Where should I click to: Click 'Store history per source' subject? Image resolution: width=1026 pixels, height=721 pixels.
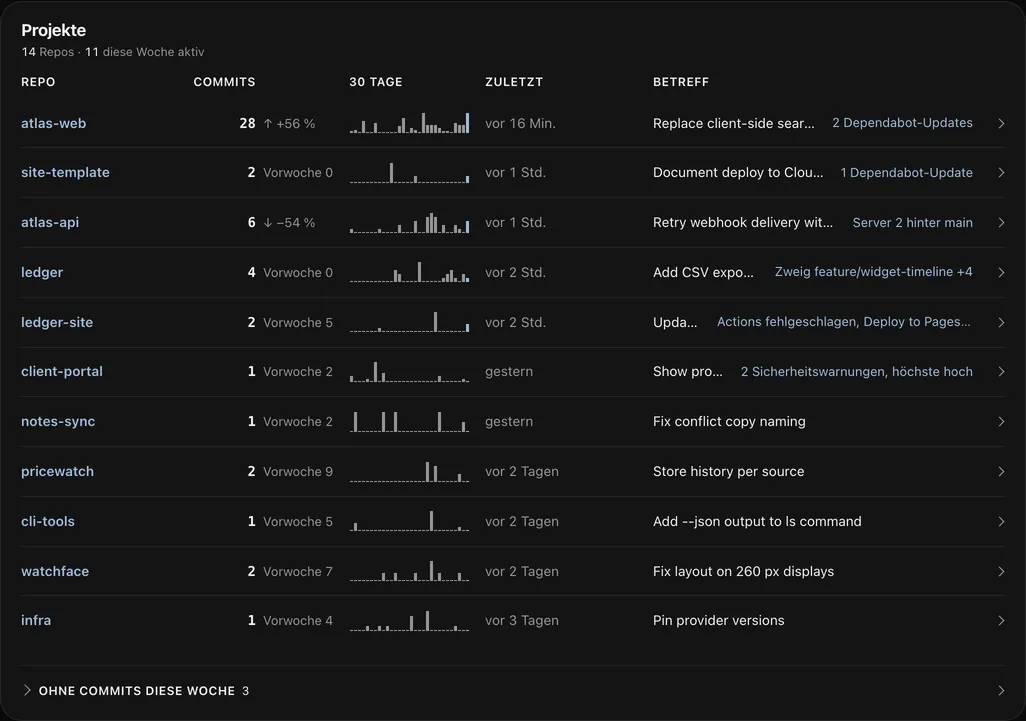tap(728, 471)
